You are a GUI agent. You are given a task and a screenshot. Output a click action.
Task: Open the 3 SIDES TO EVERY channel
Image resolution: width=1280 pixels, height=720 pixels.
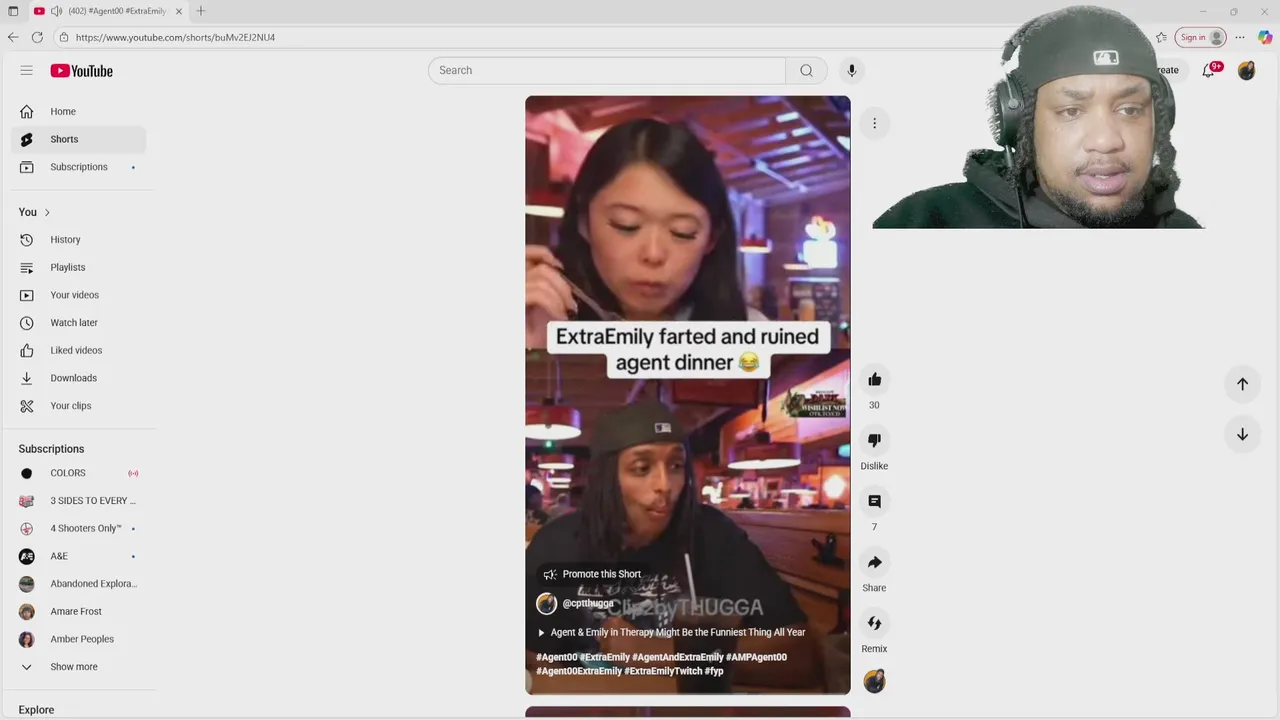(78, 501)
